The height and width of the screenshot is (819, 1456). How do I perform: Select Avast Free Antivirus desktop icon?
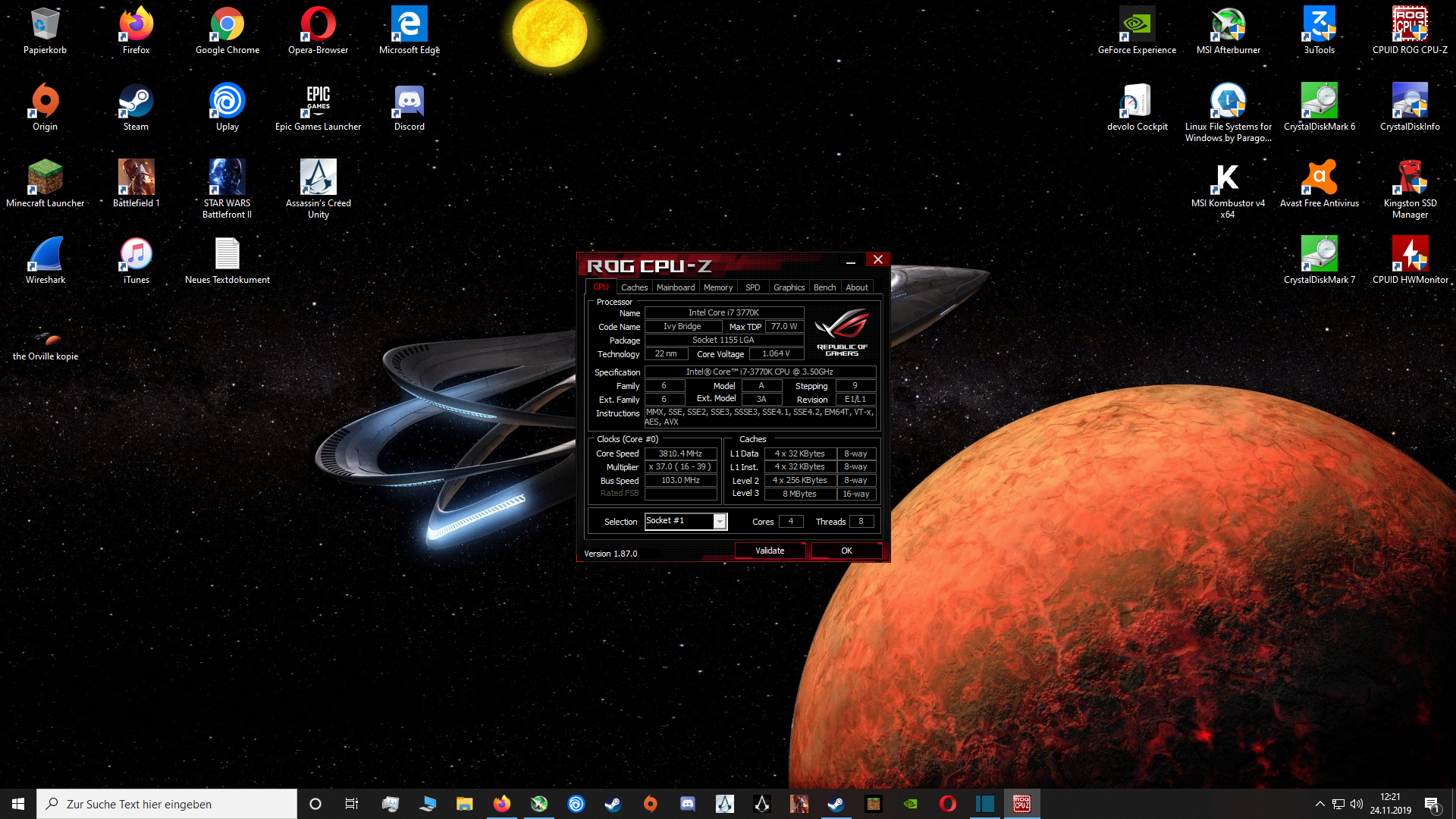(1319, 184)
